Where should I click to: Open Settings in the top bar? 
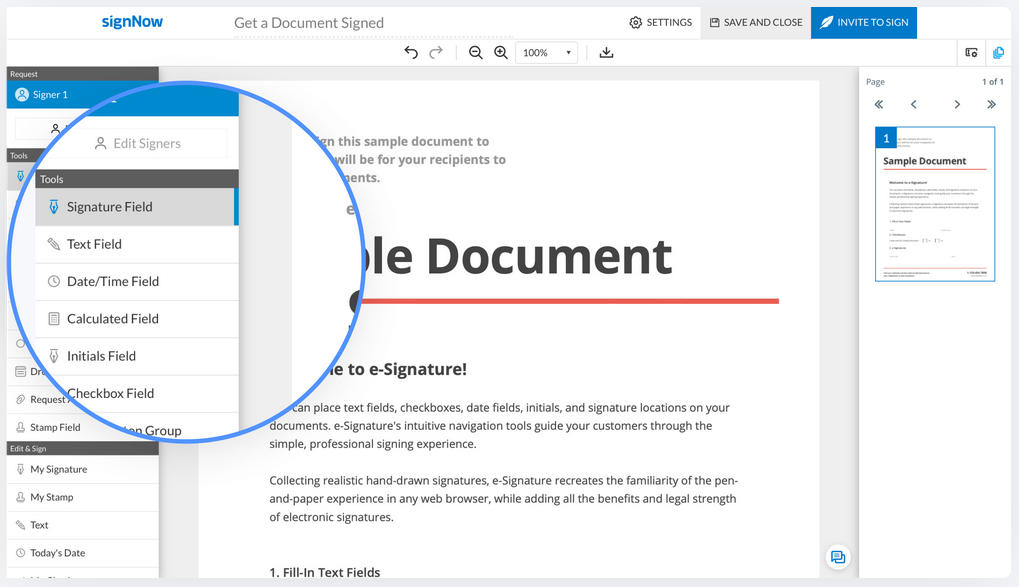point(660,22)
